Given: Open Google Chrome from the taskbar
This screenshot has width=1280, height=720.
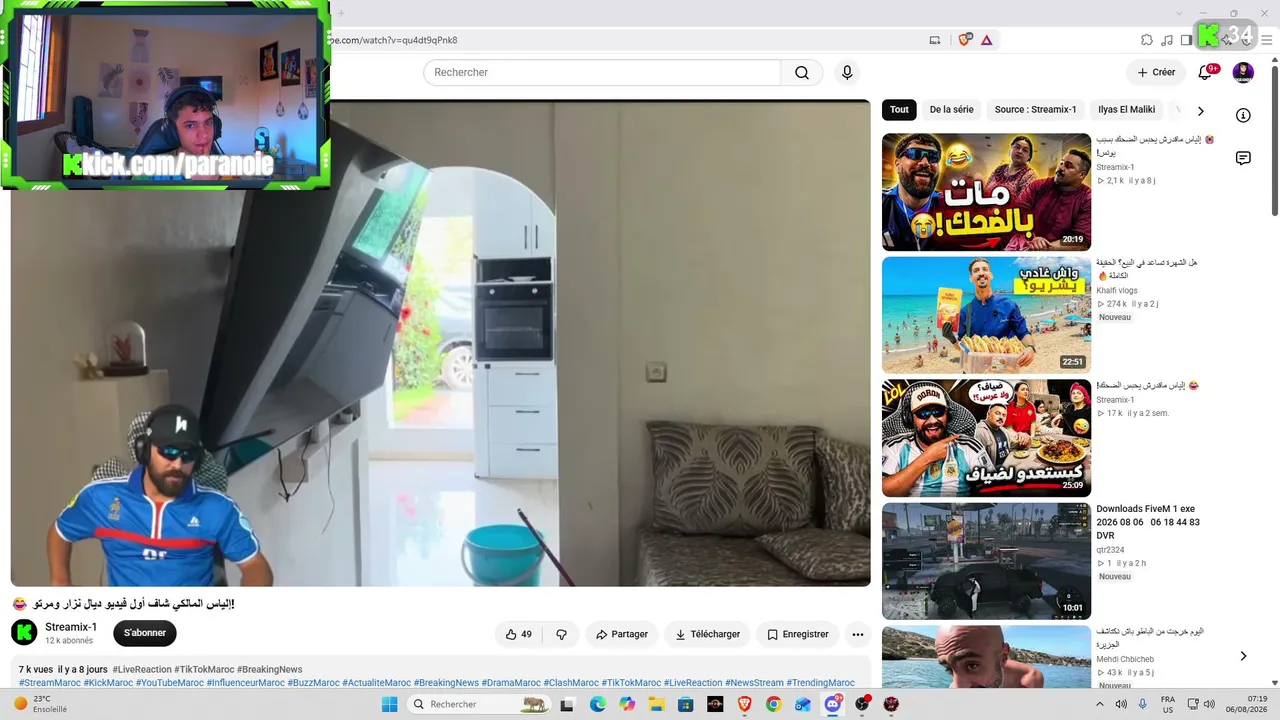Looking at the screenshot, I should click(773, 704).
